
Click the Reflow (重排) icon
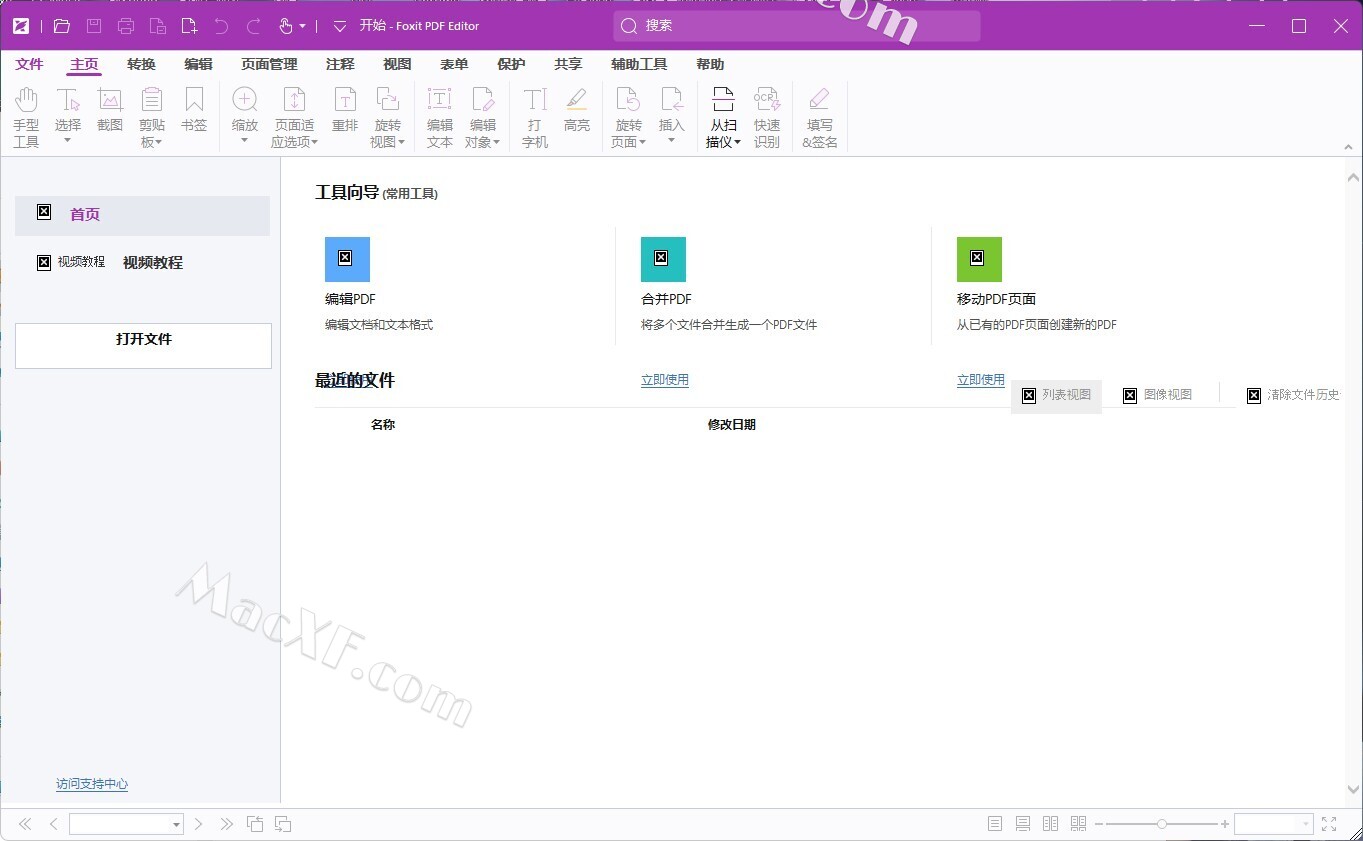[x=345, y=100]
